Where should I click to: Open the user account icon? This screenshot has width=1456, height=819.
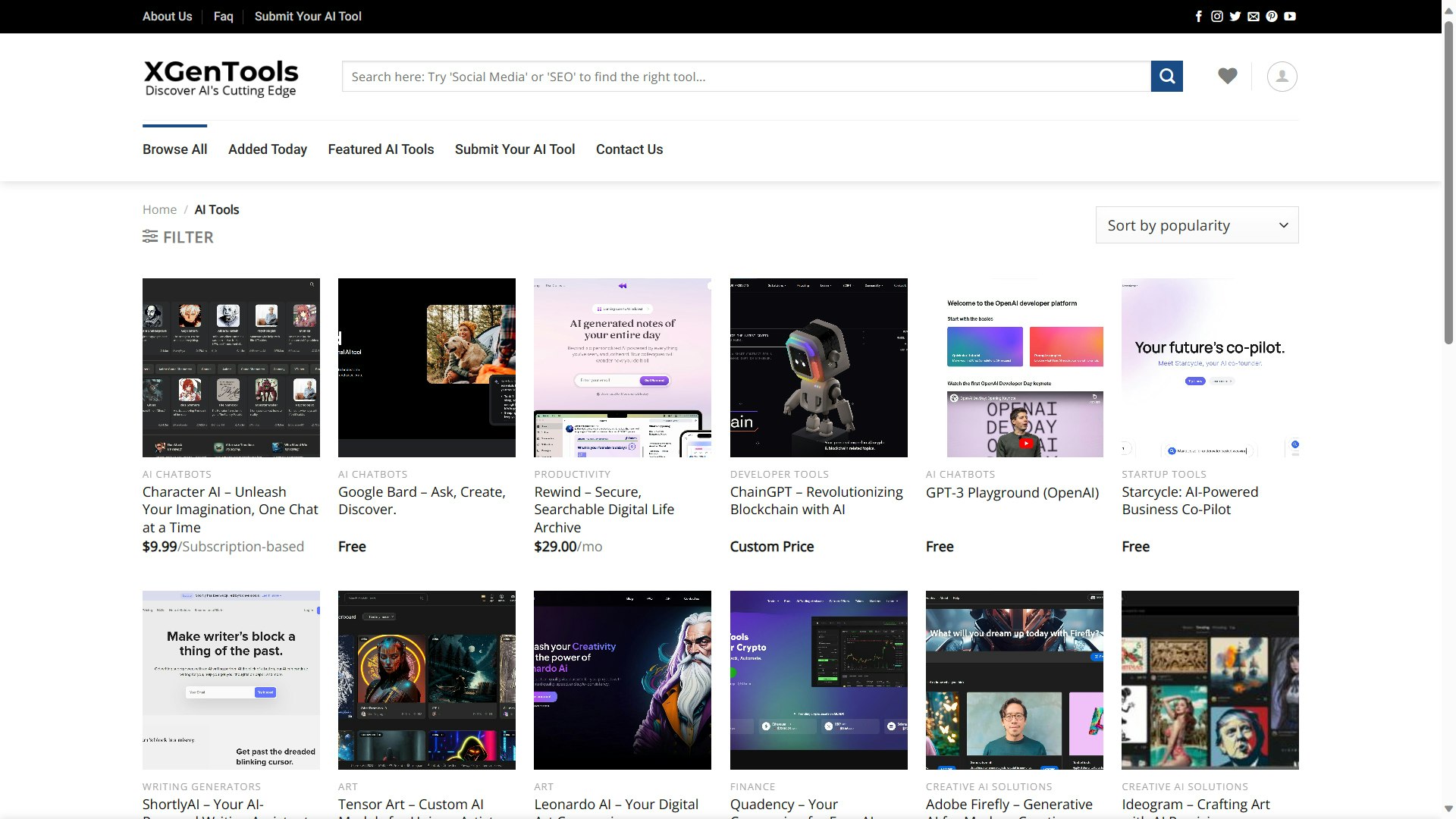(1282, 77)
